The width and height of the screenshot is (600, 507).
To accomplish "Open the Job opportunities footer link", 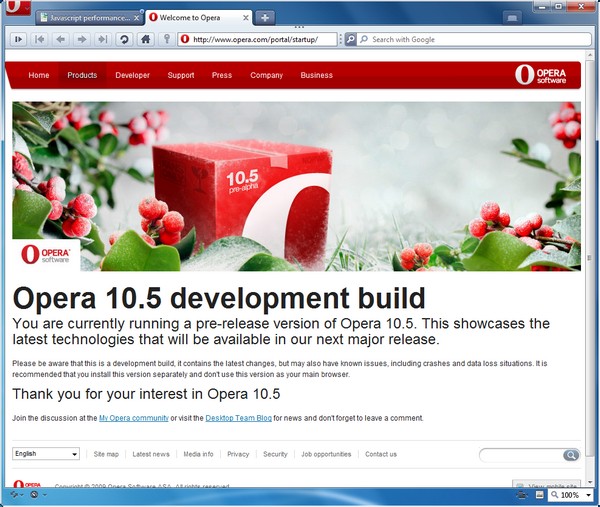I will [x=326, y=454].
